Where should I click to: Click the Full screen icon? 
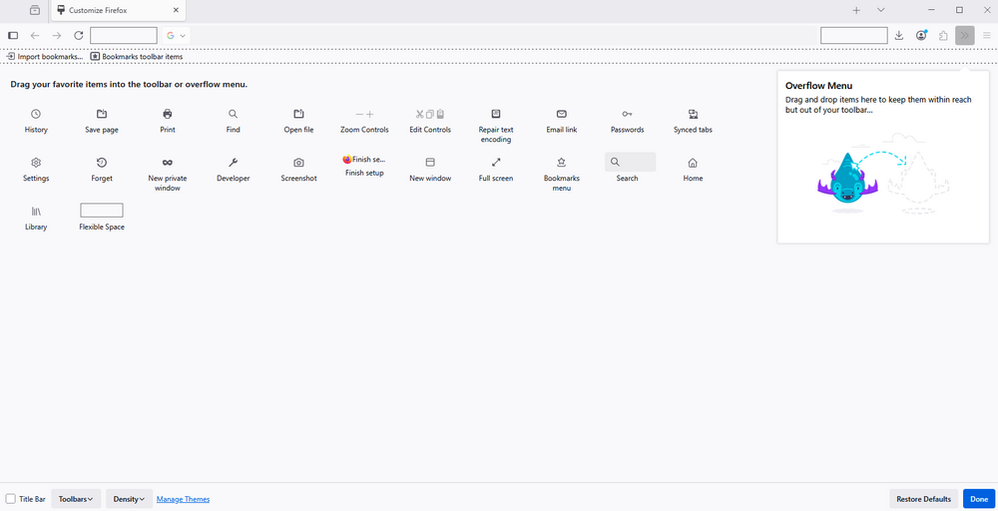click(x=496, y=162)
